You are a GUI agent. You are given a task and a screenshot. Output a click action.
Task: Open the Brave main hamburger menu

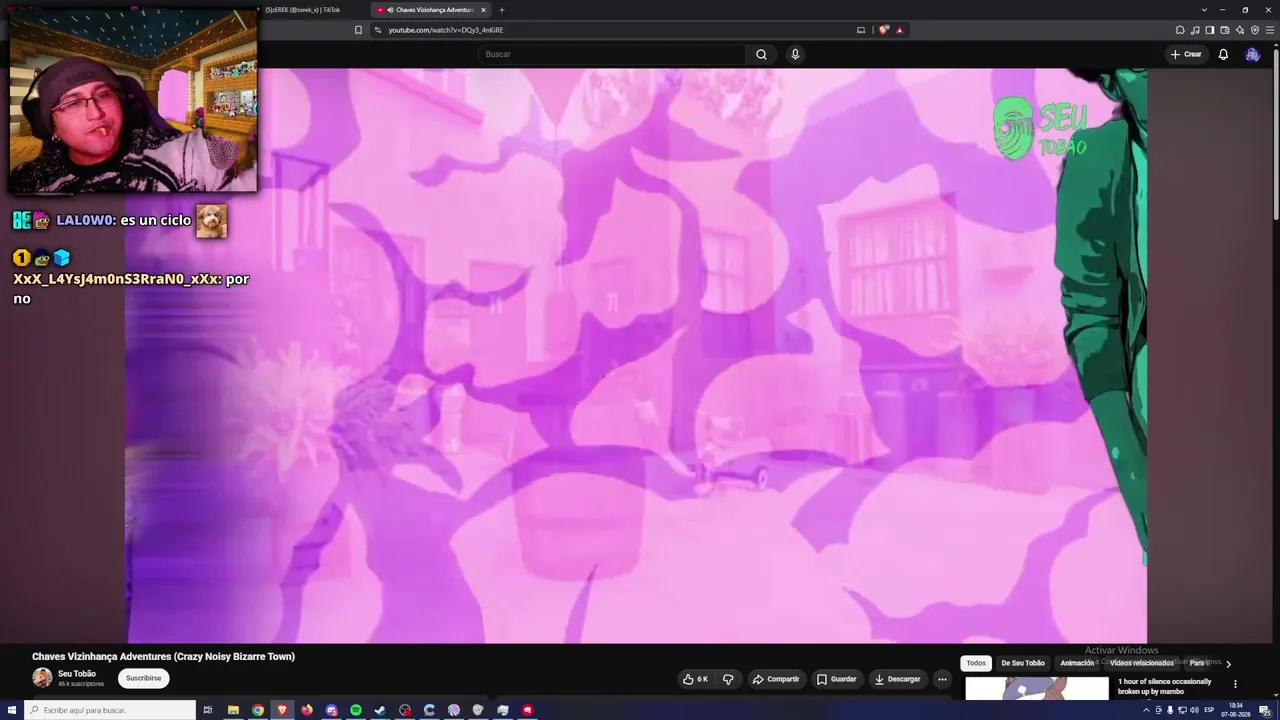(1270, 30)
